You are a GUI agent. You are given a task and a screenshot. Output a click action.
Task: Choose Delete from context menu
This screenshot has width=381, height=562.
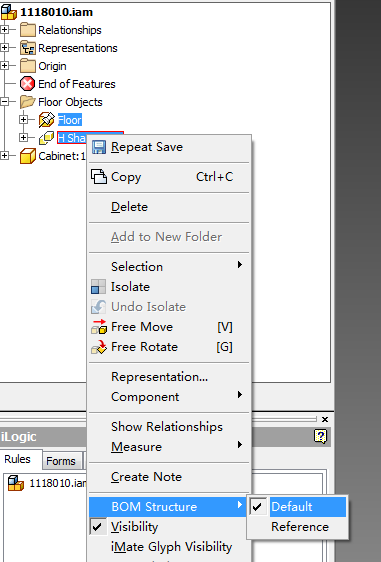pos(169,207)
